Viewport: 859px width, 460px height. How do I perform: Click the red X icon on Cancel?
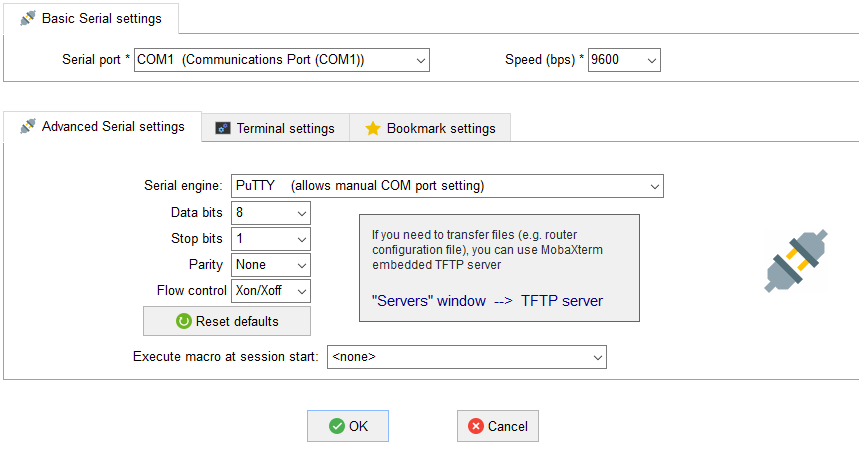point(476,426)
